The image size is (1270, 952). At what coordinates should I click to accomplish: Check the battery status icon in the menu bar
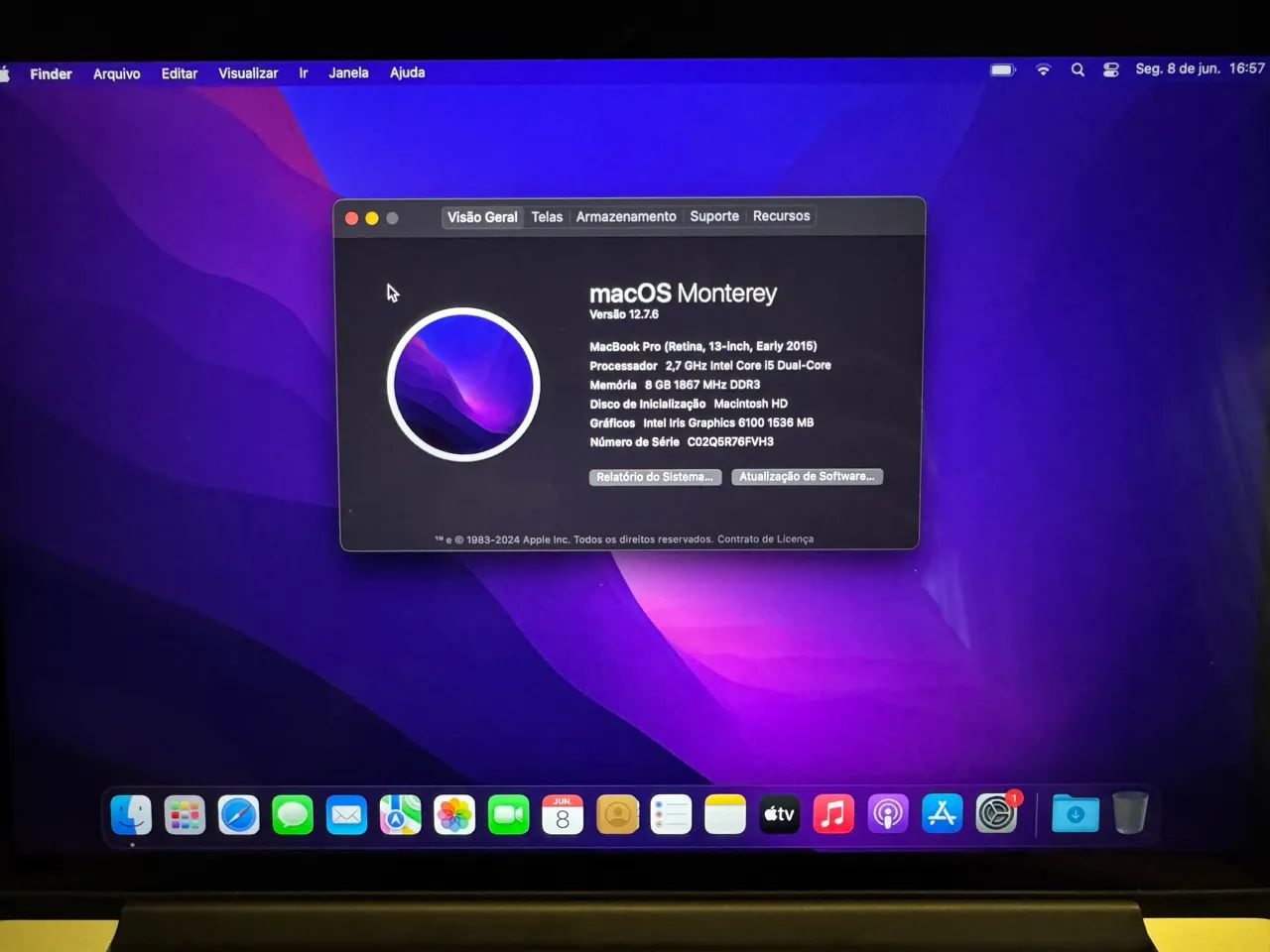(x=1003, y=69)
